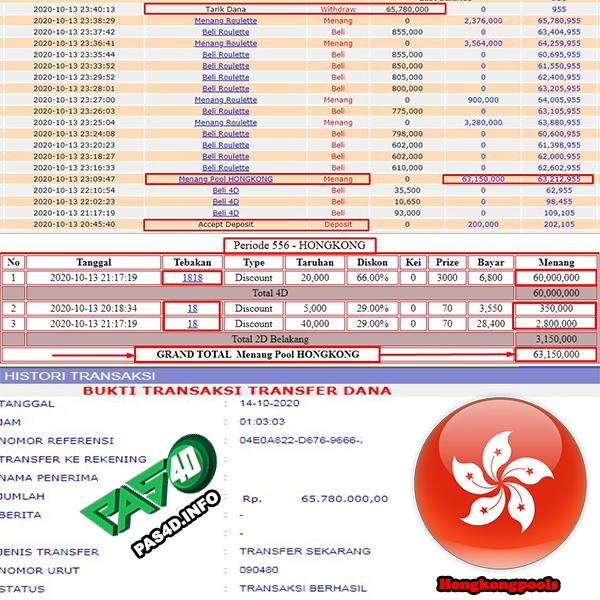Click the transfer date 14-10-2020

pos(269,403)
